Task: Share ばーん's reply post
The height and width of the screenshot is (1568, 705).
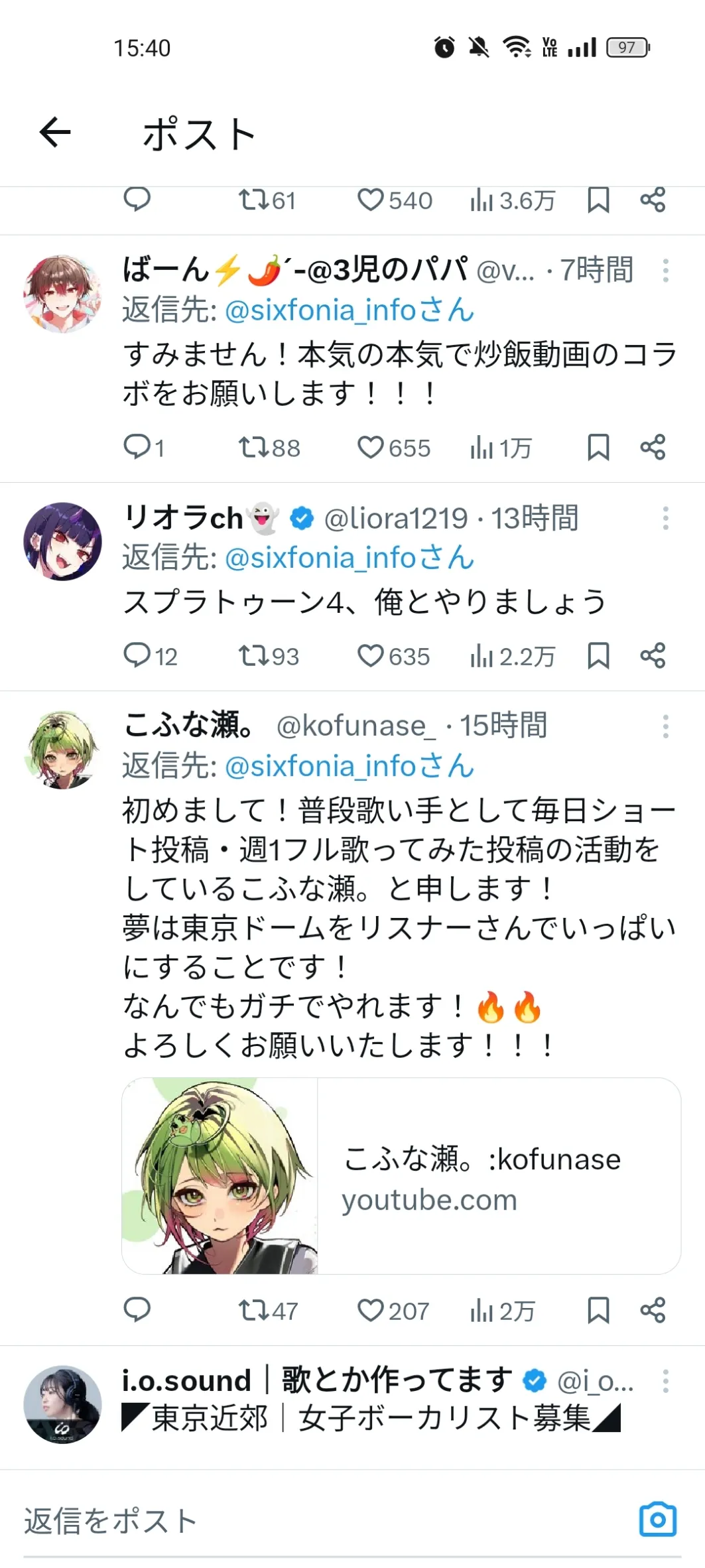Action: pos(653,447)
